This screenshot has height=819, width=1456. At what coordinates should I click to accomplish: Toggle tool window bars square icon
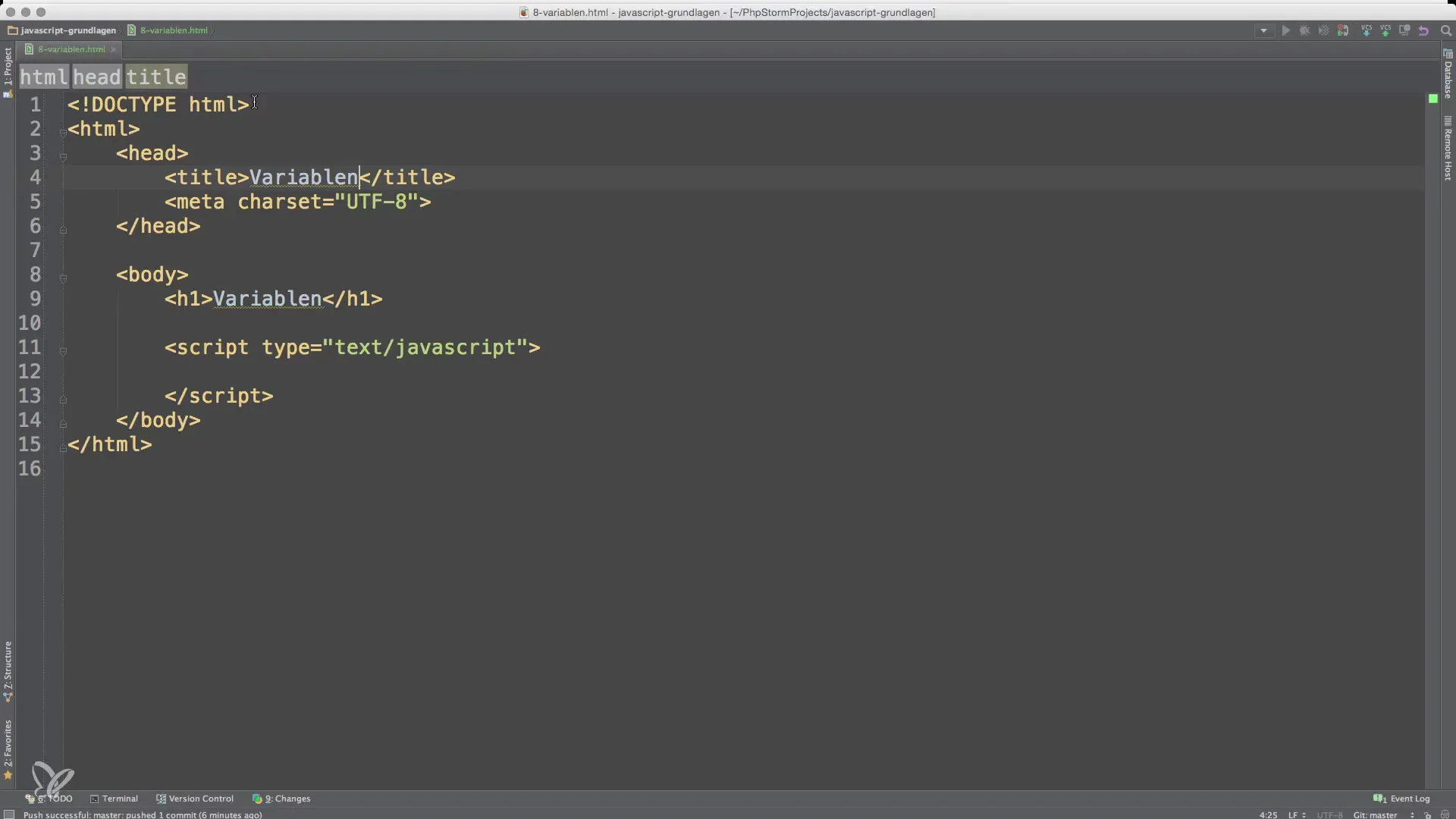9,814
